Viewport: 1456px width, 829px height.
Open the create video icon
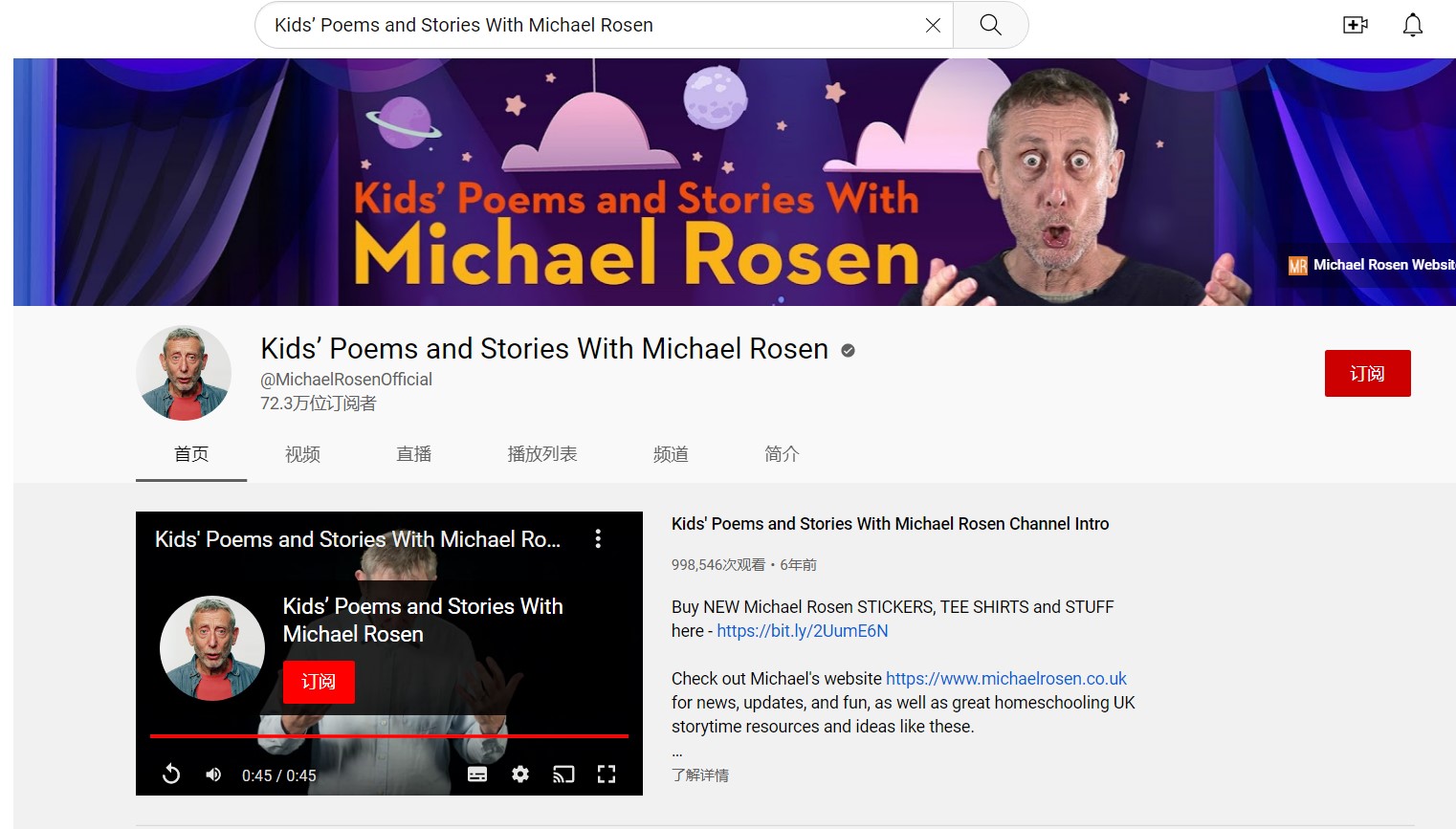(x=1356, y=25)
